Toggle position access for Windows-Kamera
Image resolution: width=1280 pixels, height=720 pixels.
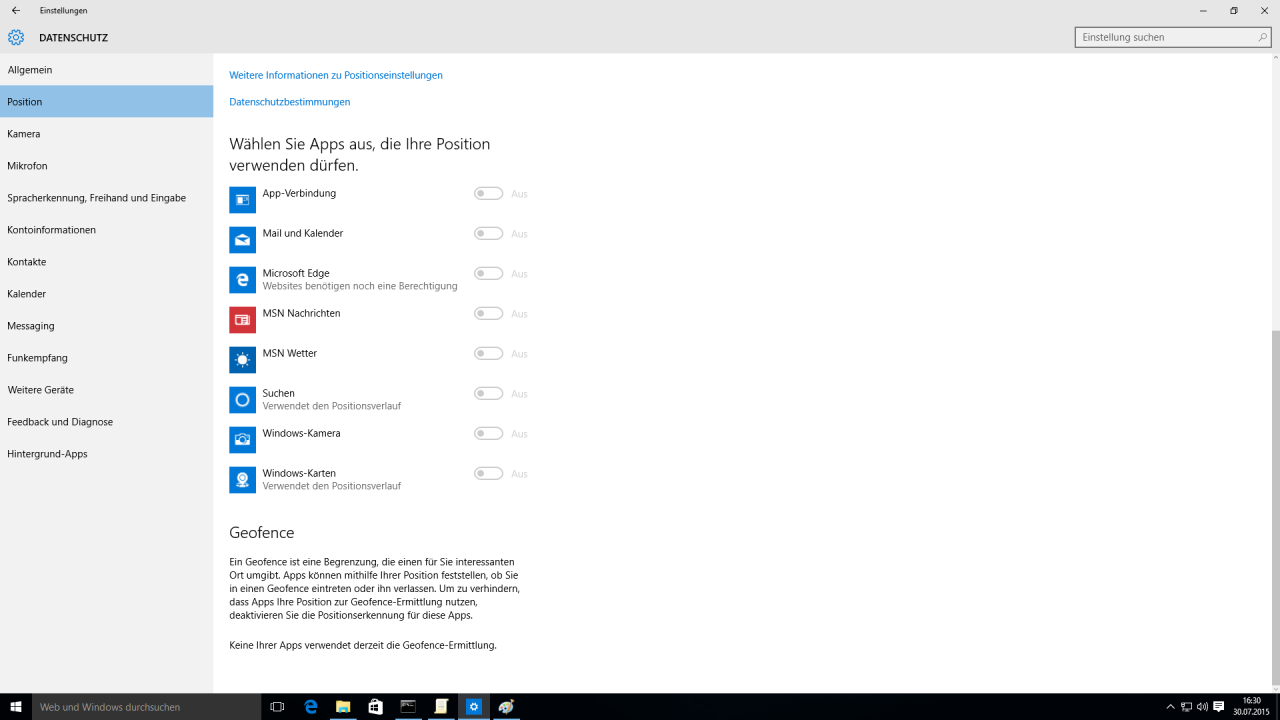coord(488,434)
